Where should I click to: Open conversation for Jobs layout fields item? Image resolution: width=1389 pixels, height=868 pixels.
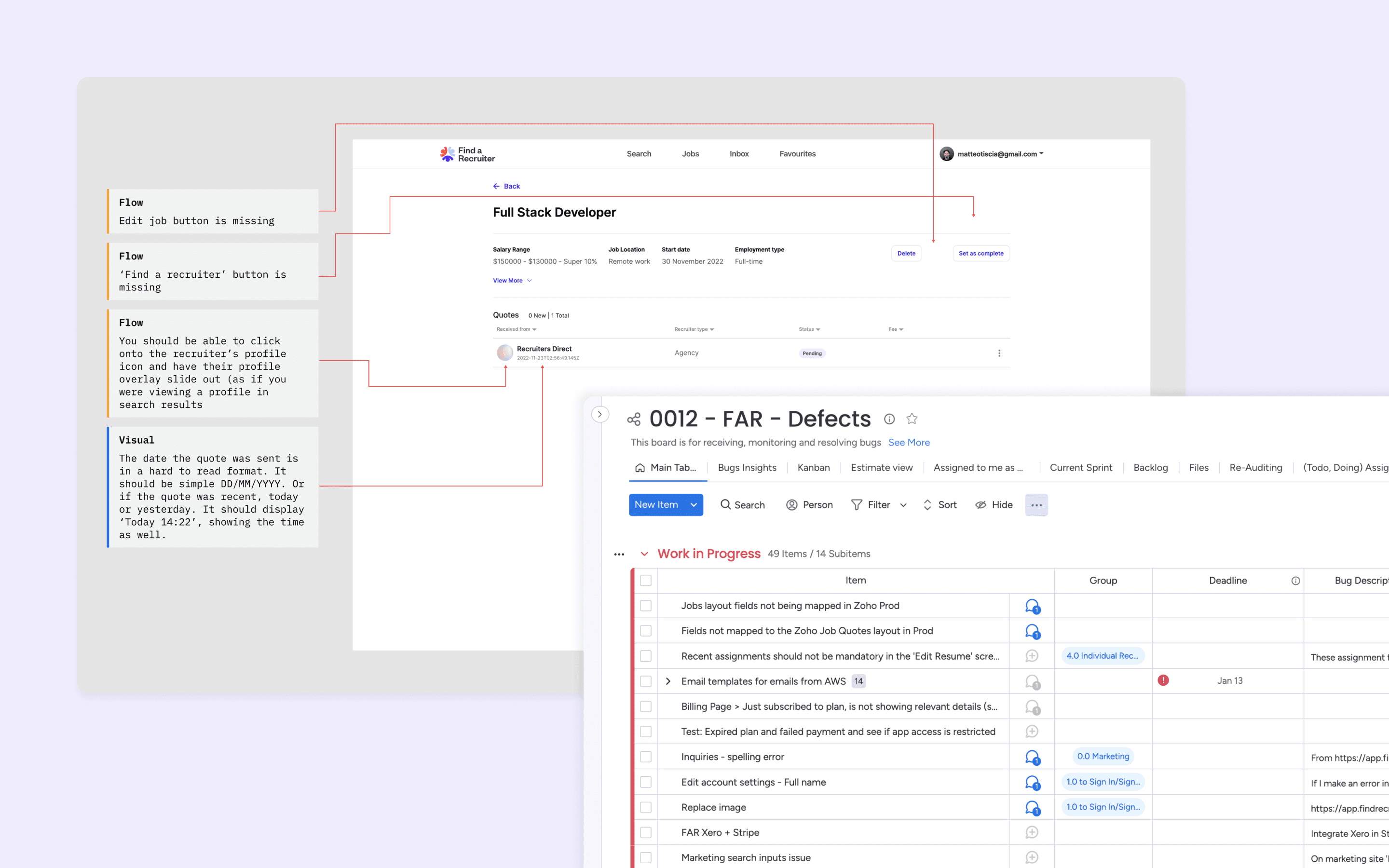1032,606
